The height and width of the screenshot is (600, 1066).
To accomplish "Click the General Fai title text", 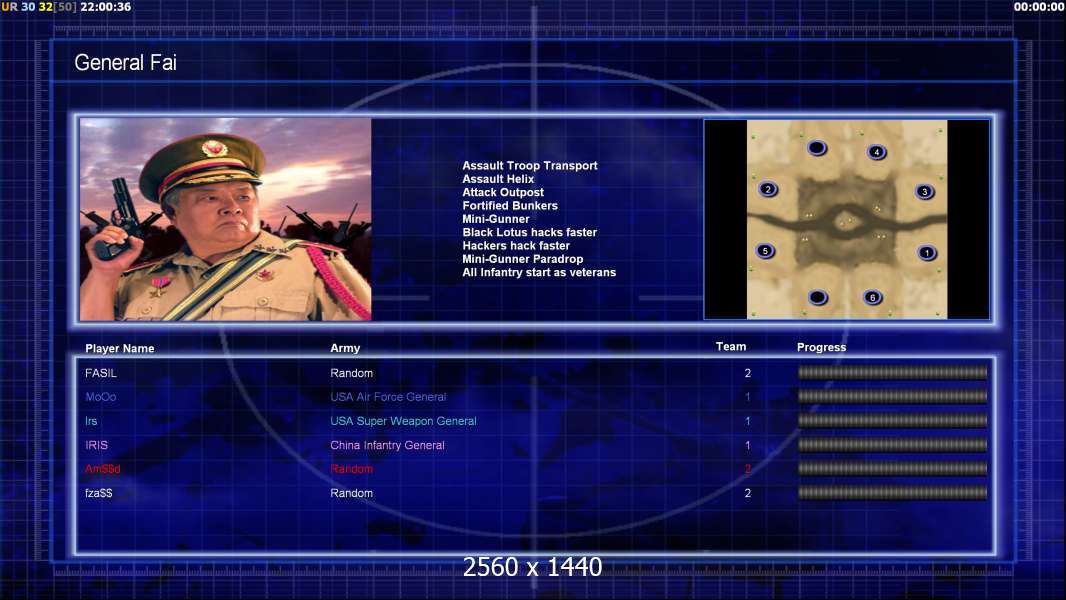I will [x=125, y=63].
